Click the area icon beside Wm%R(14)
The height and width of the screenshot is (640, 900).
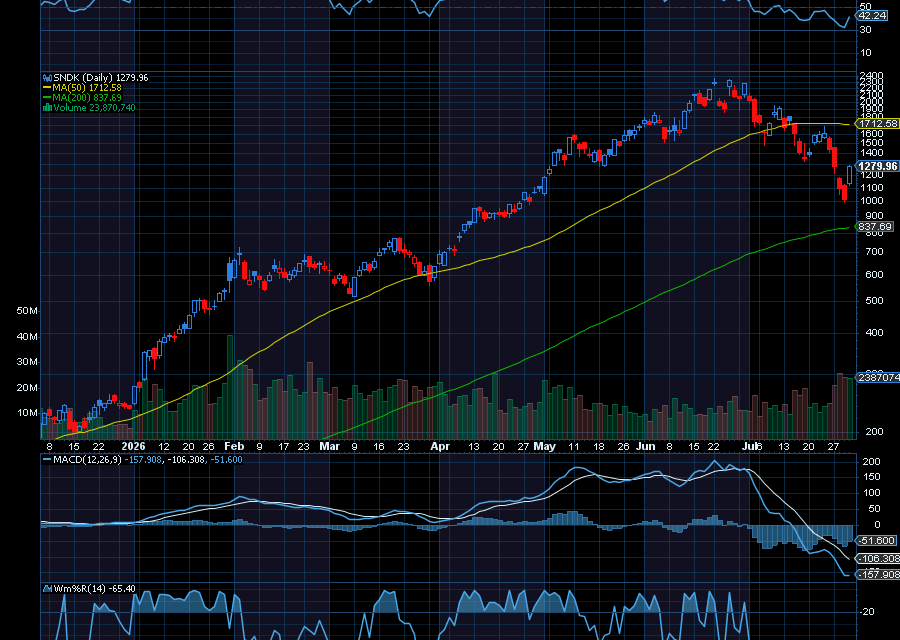(x=48, y=589)
